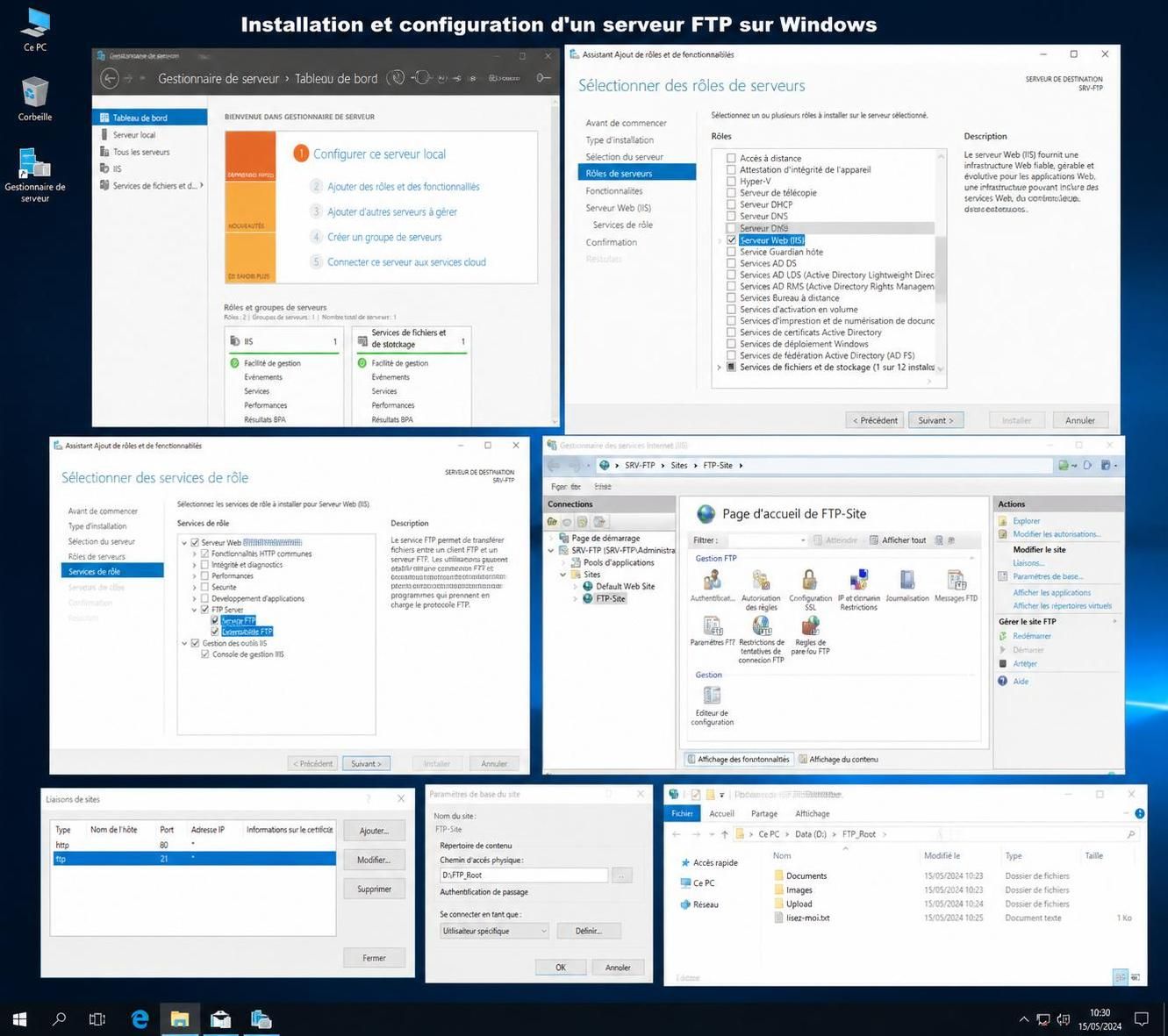Collapse the Sites node in Connections tree
Image resolution: width=1168 pixels, height=1036 pixels.
[563, 575]
